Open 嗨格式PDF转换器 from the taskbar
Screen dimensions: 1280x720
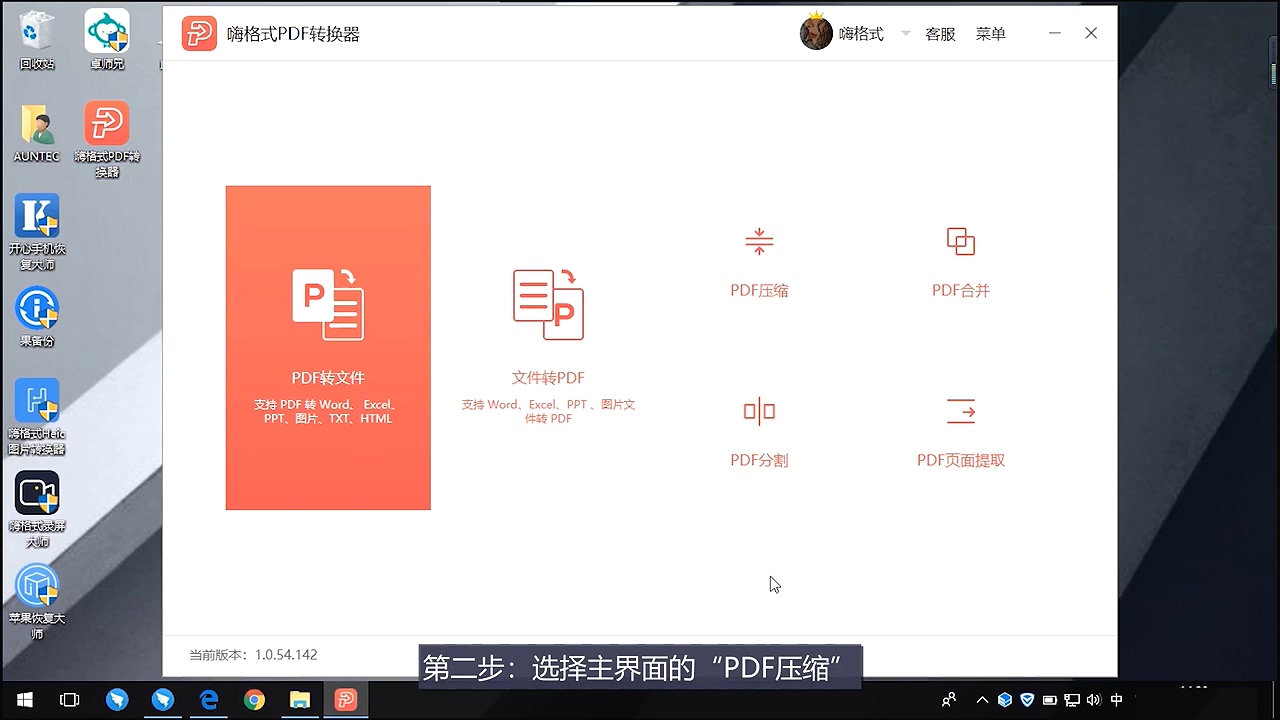click(345, 700)
